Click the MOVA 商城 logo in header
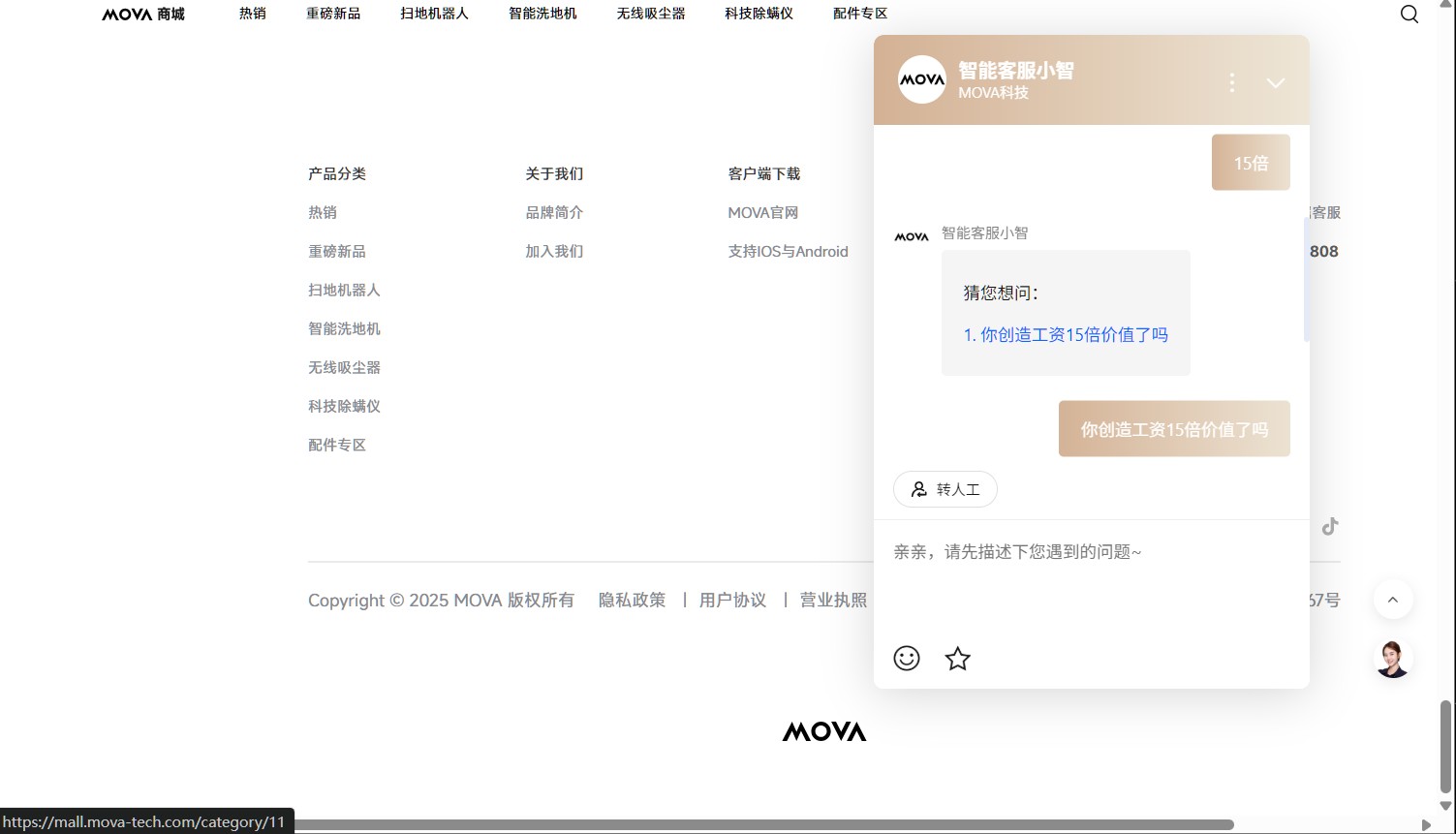Image resolution: width=1456 pixels, height=834 pixels. pos(143,15)
